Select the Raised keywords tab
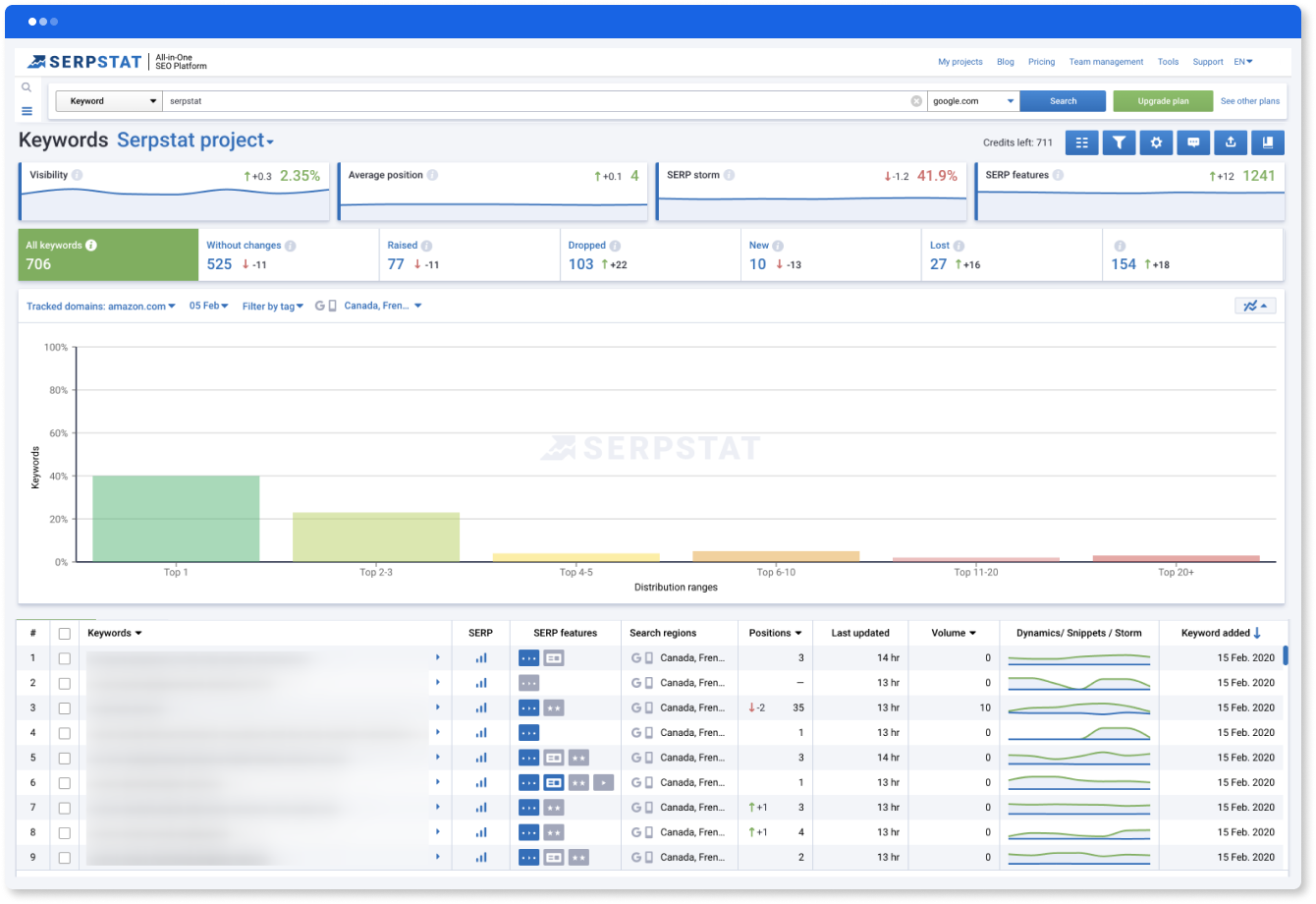The width and height of the screenshot is (1316, 904). point(469,254)
